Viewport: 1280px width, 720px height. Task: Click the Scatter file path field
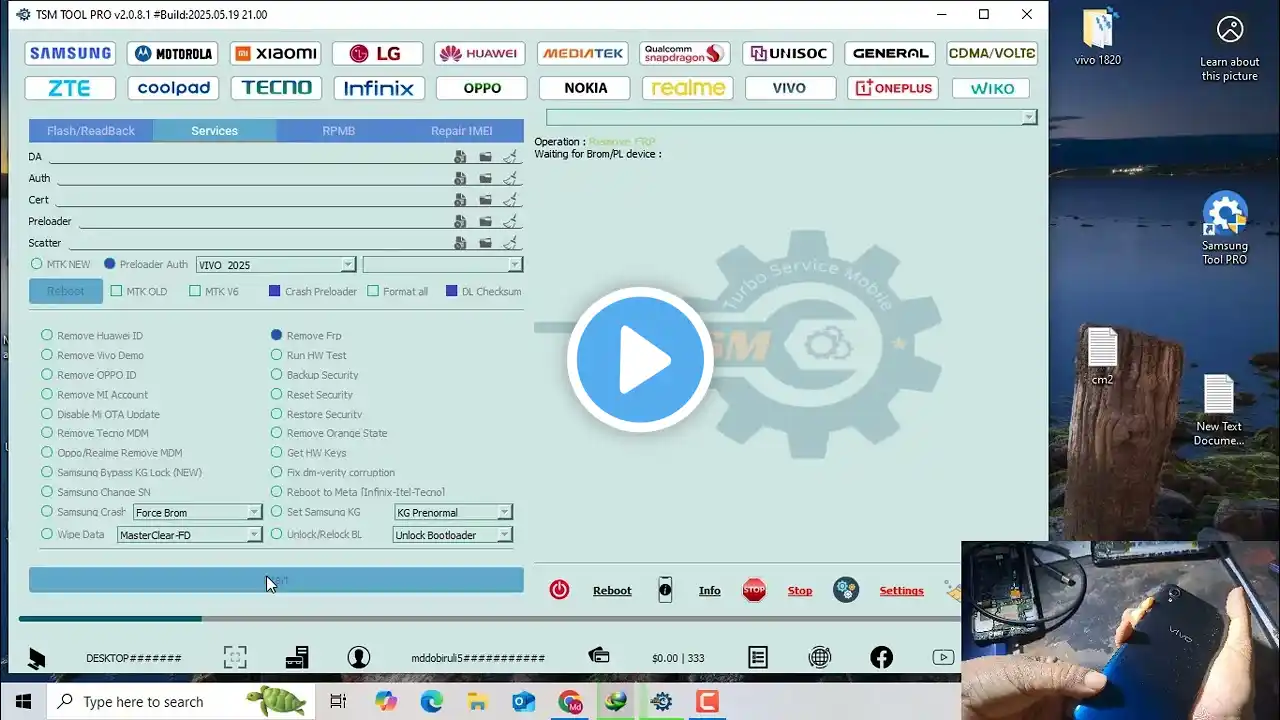point(259,242)
